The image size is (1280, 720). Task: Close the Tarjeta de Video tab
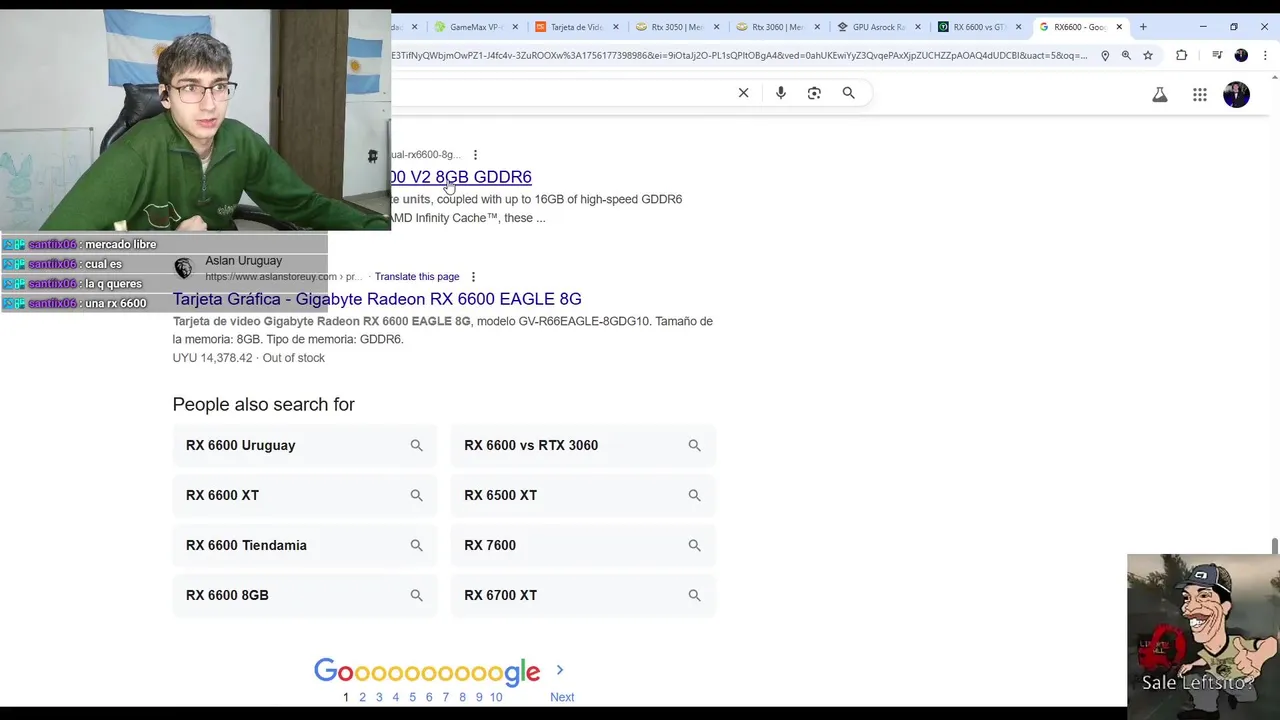616,27
